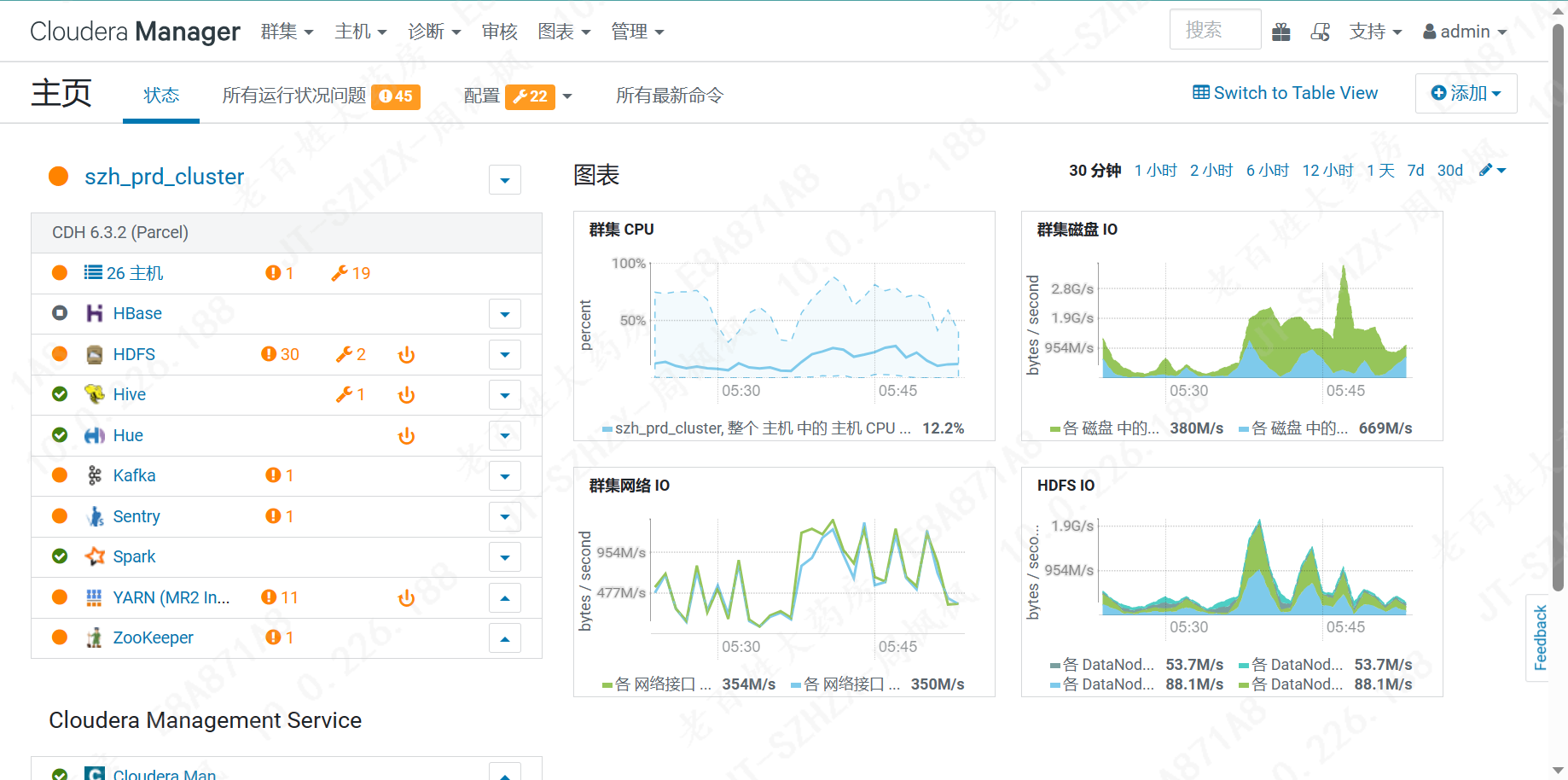The image size is (1568, 780).
Task: Open 所有运行状况问题 tab
Action: point(321,96)
